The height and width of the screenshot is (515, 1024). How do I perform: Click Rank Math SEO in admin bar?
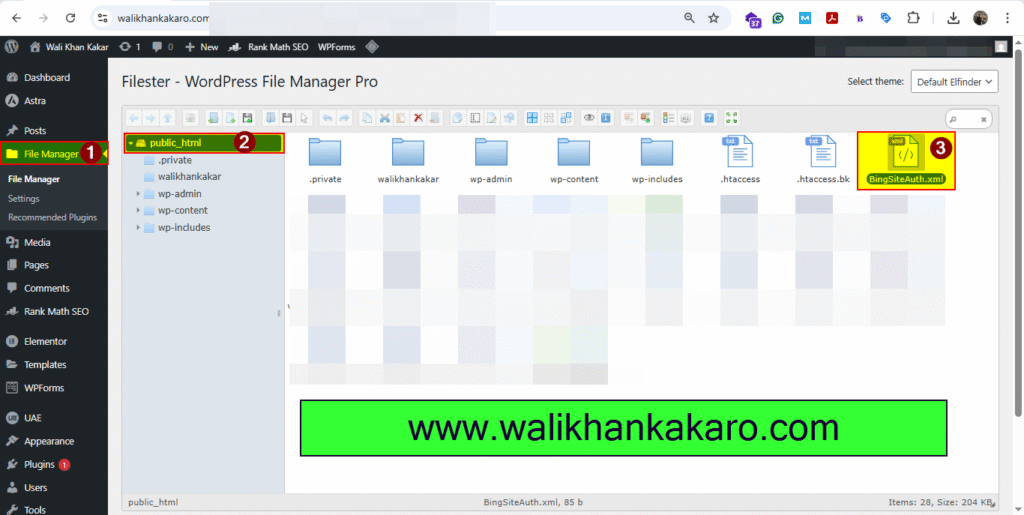click(269, 47)
